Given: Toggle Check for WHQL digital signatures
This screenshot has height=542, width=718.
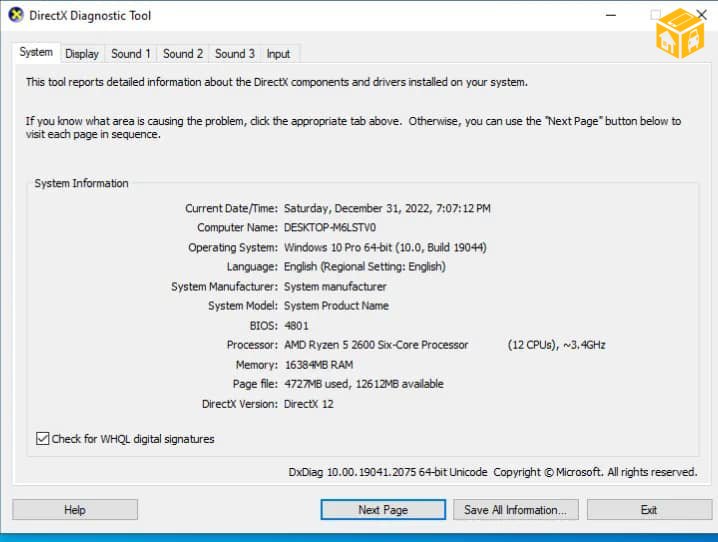Looking at the screenshot, I should pos(42,439).
